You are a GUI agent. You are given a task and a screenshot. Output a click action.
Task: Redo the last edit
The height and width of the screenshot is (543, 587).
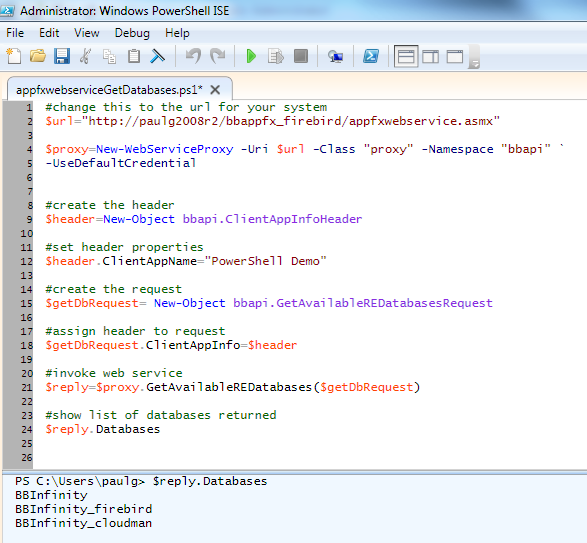[x=218, y=57]
